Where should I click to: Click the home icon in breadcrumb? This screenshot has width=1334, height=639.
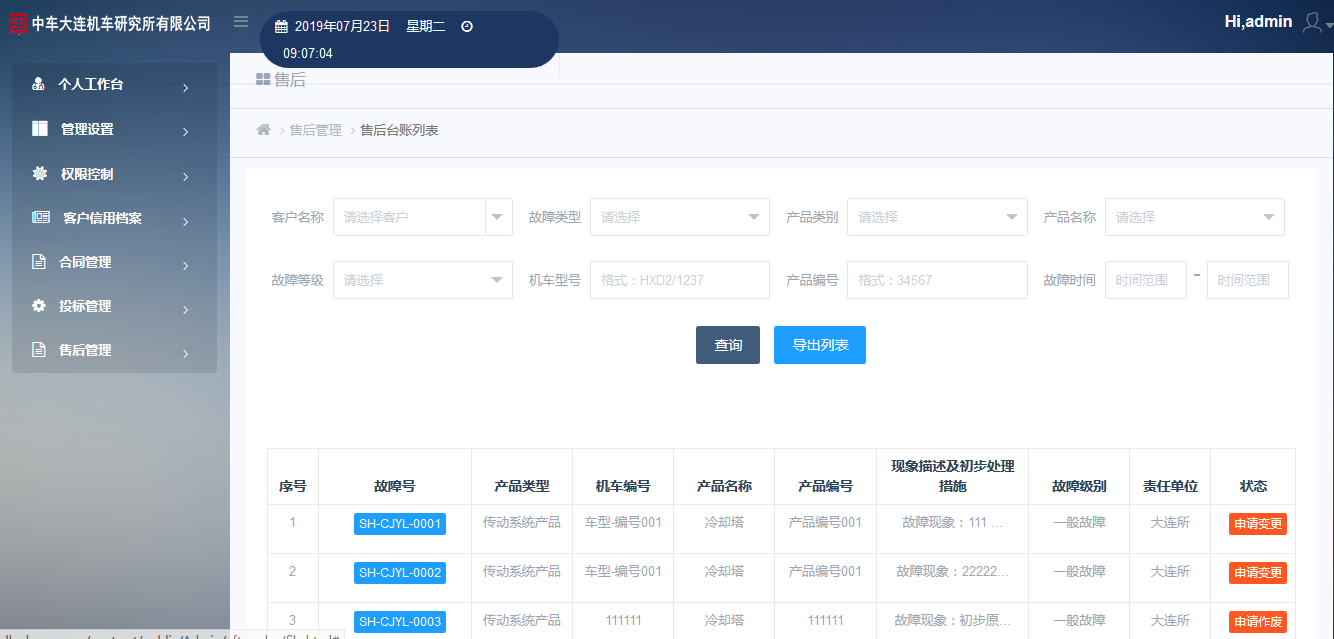pyautogui.click(x=264, y=130)
